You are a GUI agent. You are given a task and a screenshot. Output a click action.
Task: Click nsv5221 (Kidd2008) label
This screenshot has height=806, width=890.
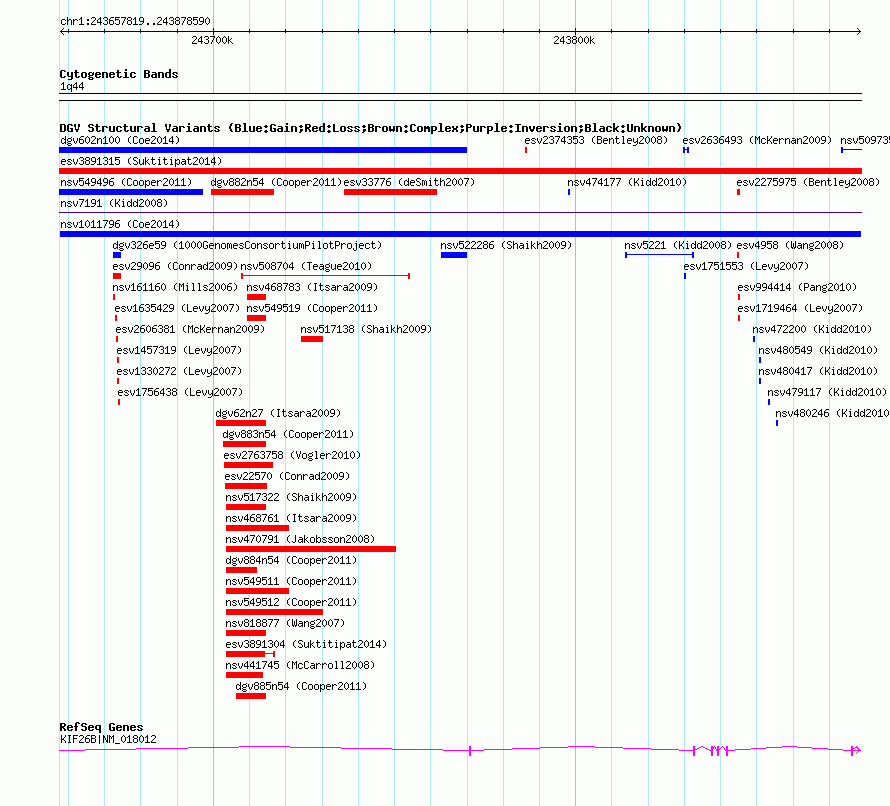coord(678,245)
